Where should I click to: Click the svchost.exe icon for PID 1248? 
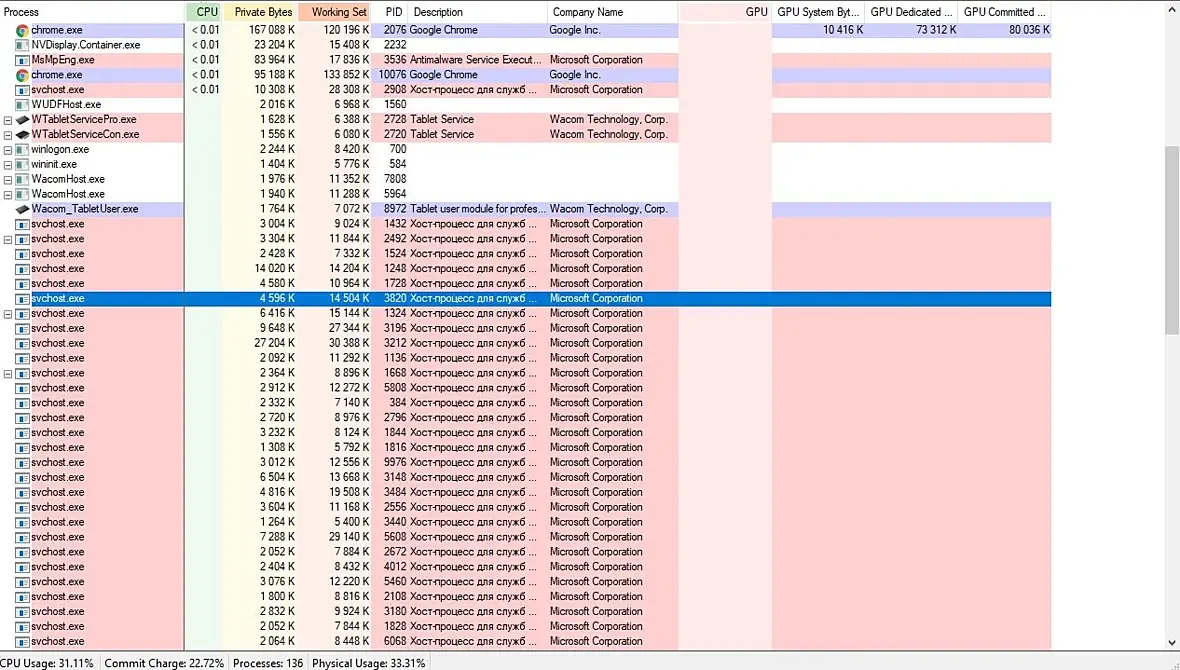23,269
